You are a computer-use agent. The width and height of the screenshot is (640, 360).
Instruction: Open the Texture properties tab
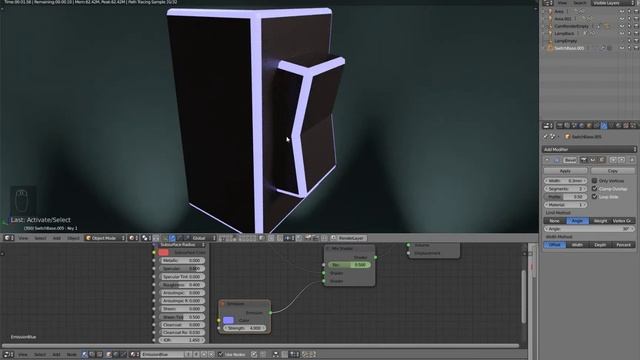point(626,125)
